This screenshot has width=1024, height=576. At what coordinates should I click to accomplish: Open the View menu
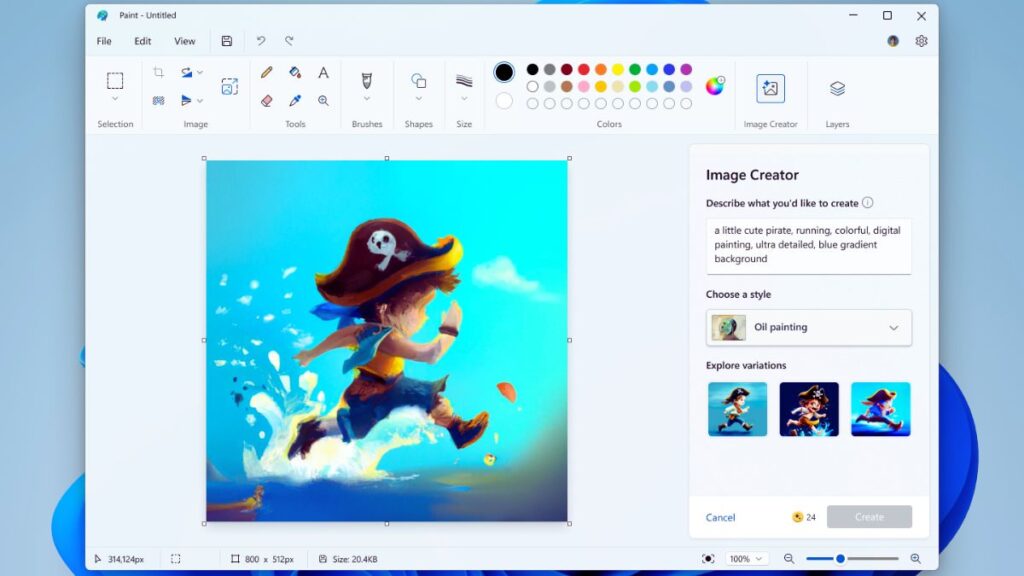coord(184,41)
